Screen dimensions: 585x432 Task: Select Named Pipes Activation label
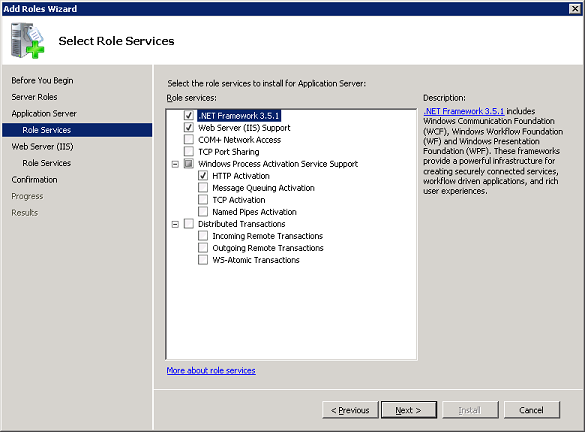tap(254, 212)
